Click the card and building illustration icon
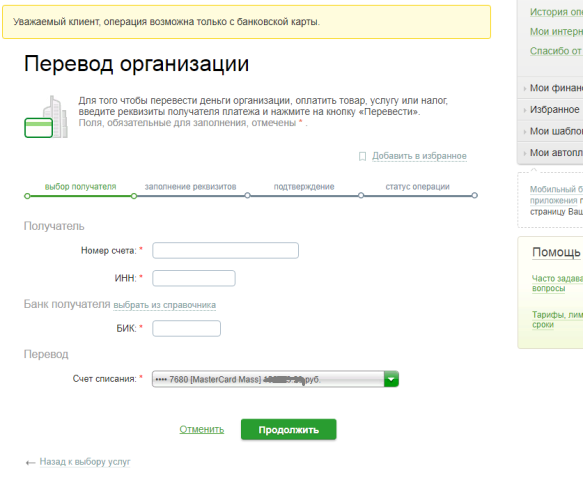 (46, 117)
